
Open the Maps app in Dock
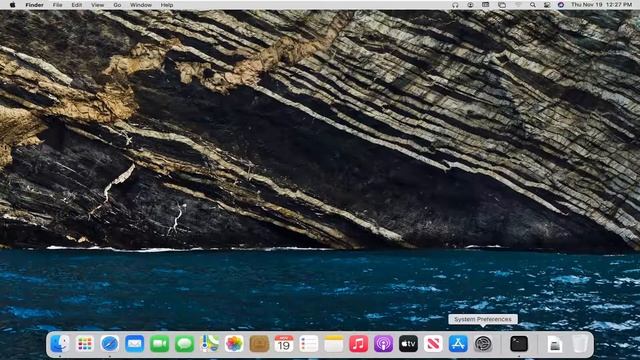click(209, 344)
